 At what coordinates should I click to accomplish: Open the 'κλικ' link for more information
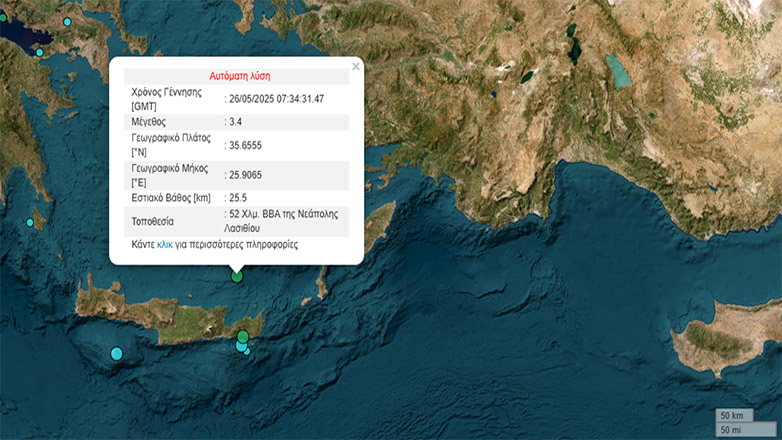(165, 244)
